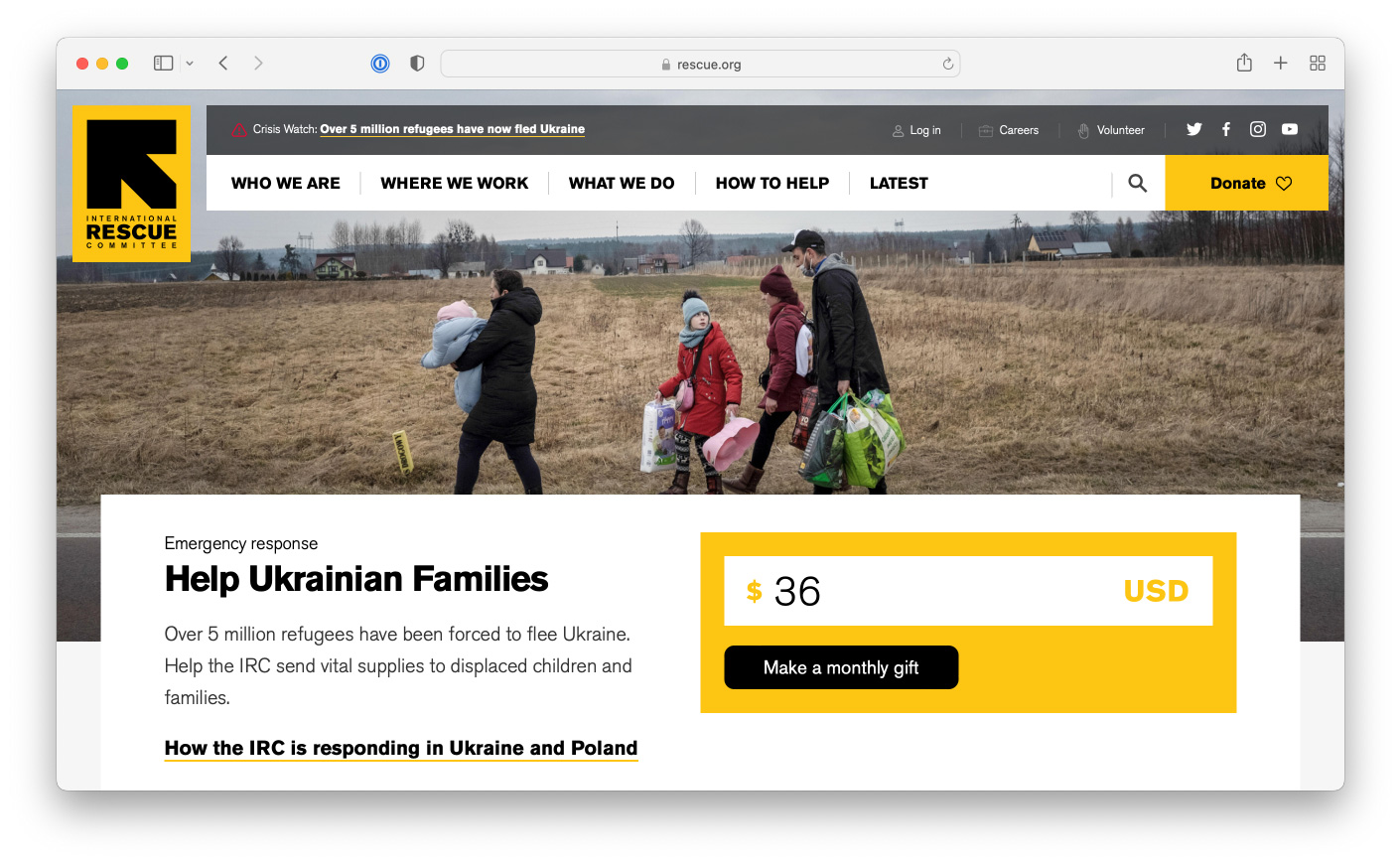Click the yellow Donate button

1247,183
